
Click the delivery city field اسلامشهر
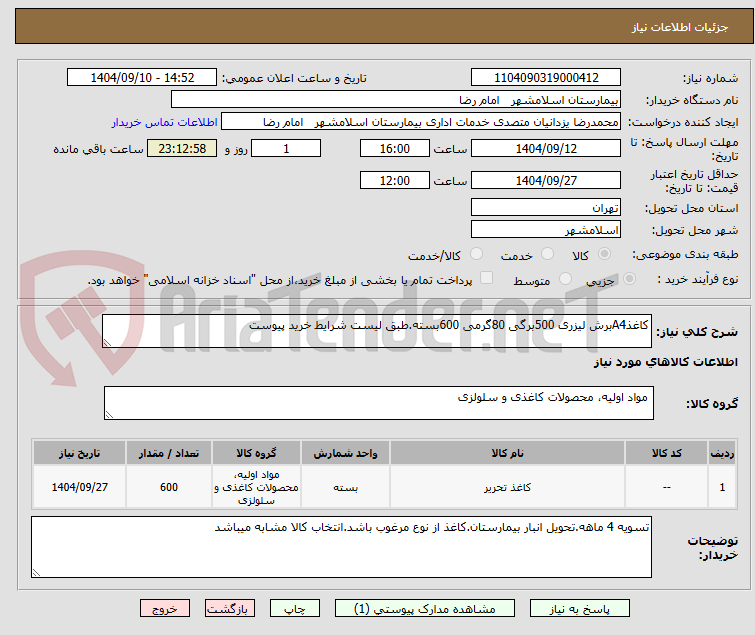pos(546,229)
